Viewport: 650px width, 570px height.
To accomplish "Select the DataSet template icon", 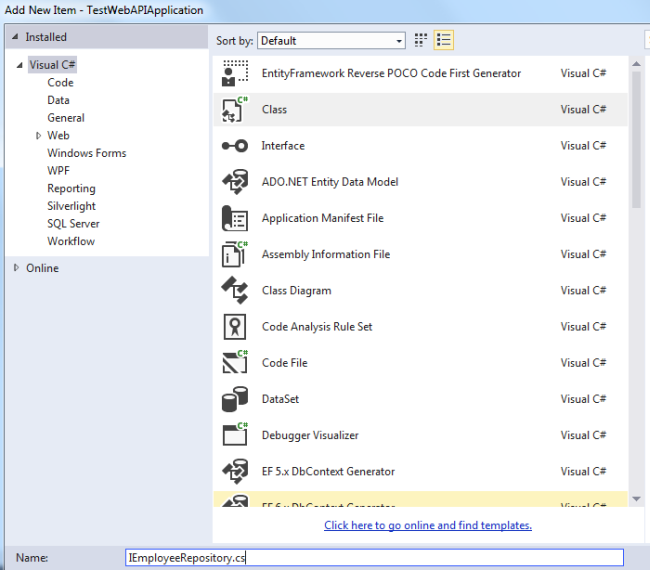I will coord(234,399).
